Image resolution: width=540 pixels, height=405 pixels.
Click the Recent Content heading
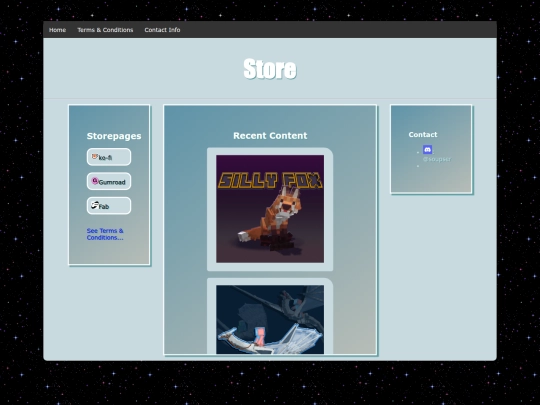(x=270, y=136)
